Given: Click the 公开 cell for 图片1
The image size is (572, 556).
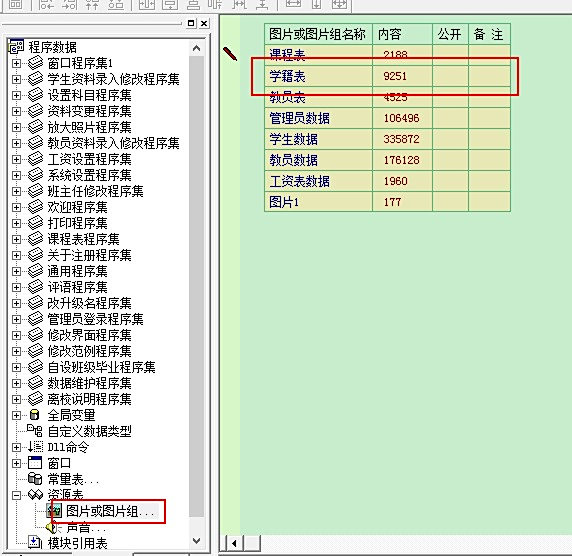Looking at the screenshot, I should (450, 201).
